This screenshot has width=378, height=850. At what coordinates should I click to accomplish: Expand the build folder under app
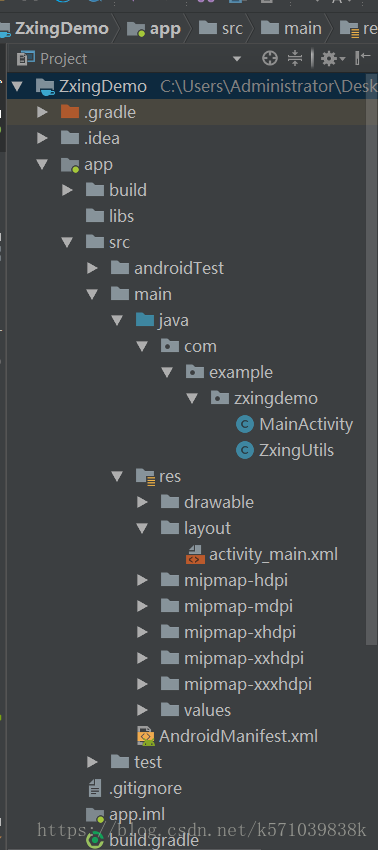click(x=67, y=190)
